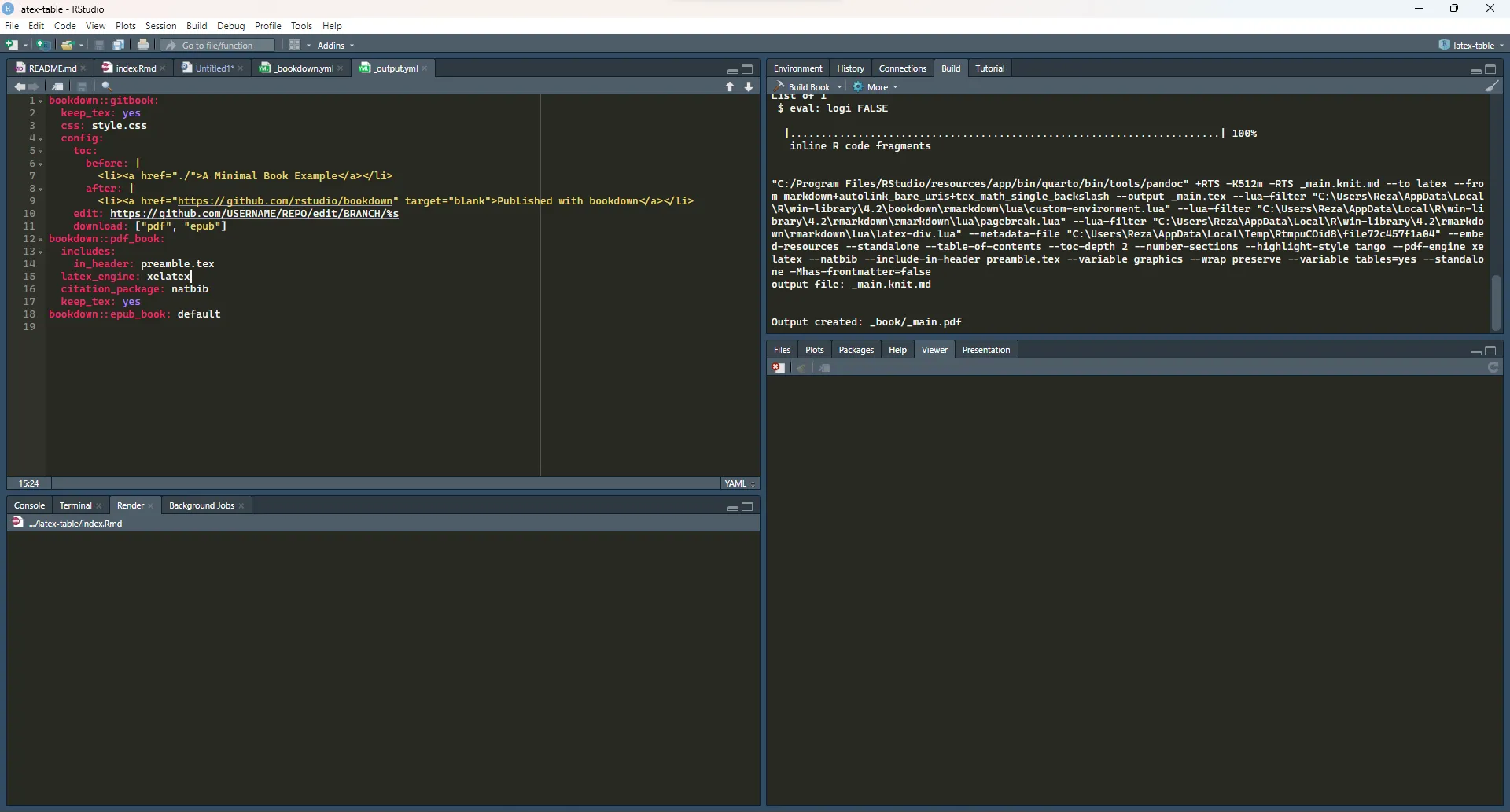Image resolution: width=1510 pixels, height=812 pixels.
Task: Open the latex-table project dropdown
Action: click(x=1472, y=46)
